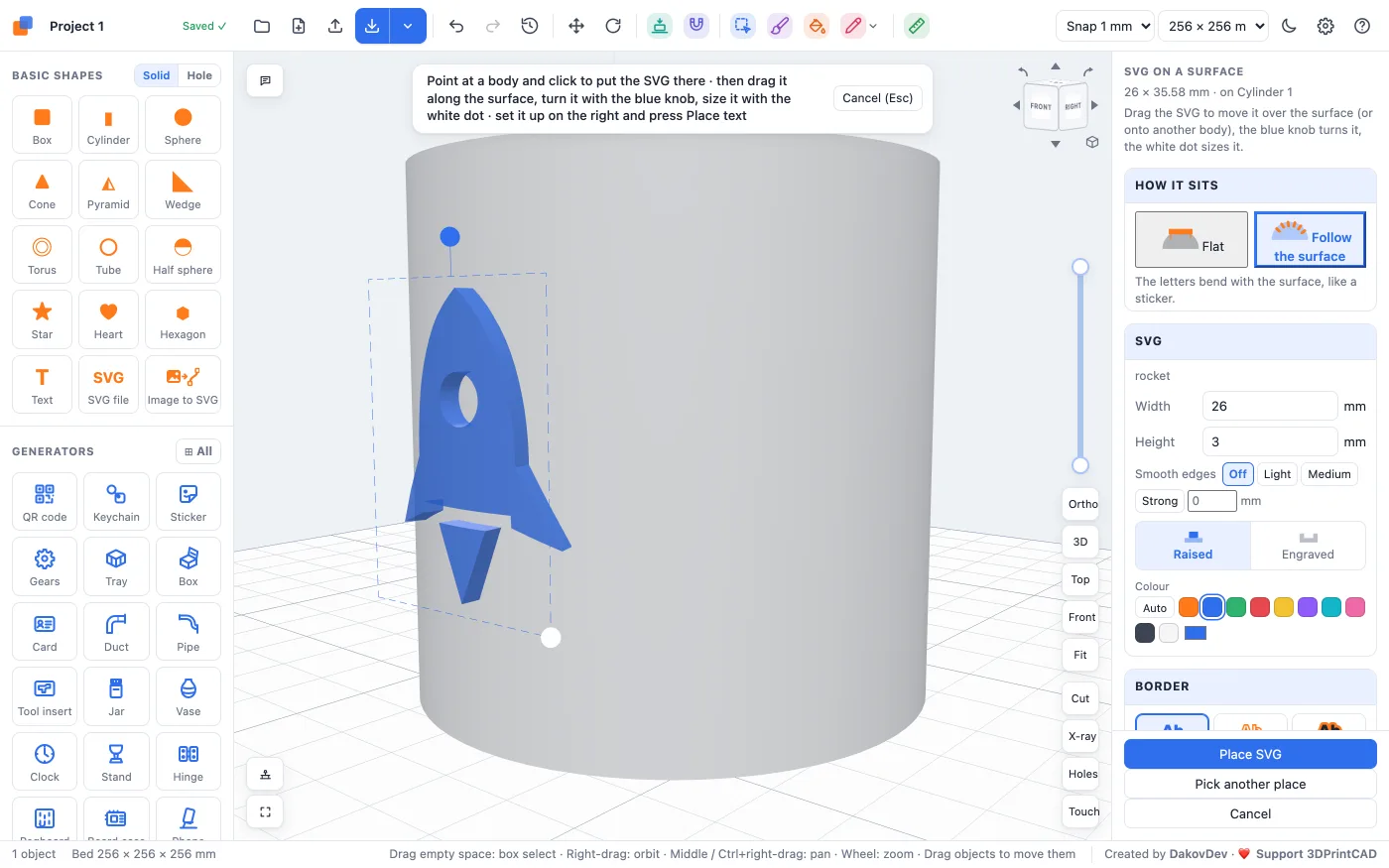Insert a Cone shape

tap(42, 189)
